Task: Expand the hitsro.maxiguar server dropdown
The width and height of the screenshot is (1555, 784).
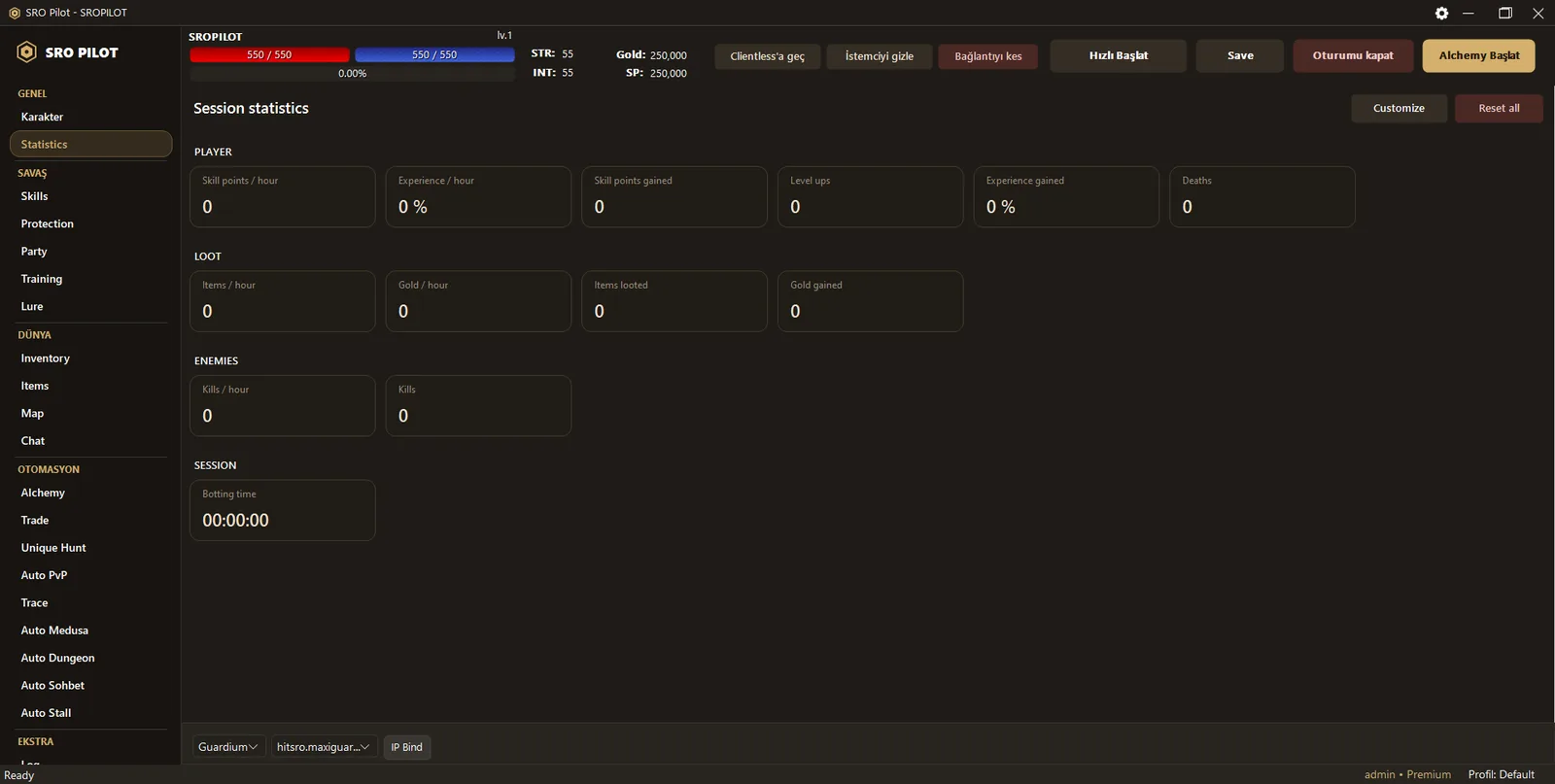Action: (x=324, y=747)
